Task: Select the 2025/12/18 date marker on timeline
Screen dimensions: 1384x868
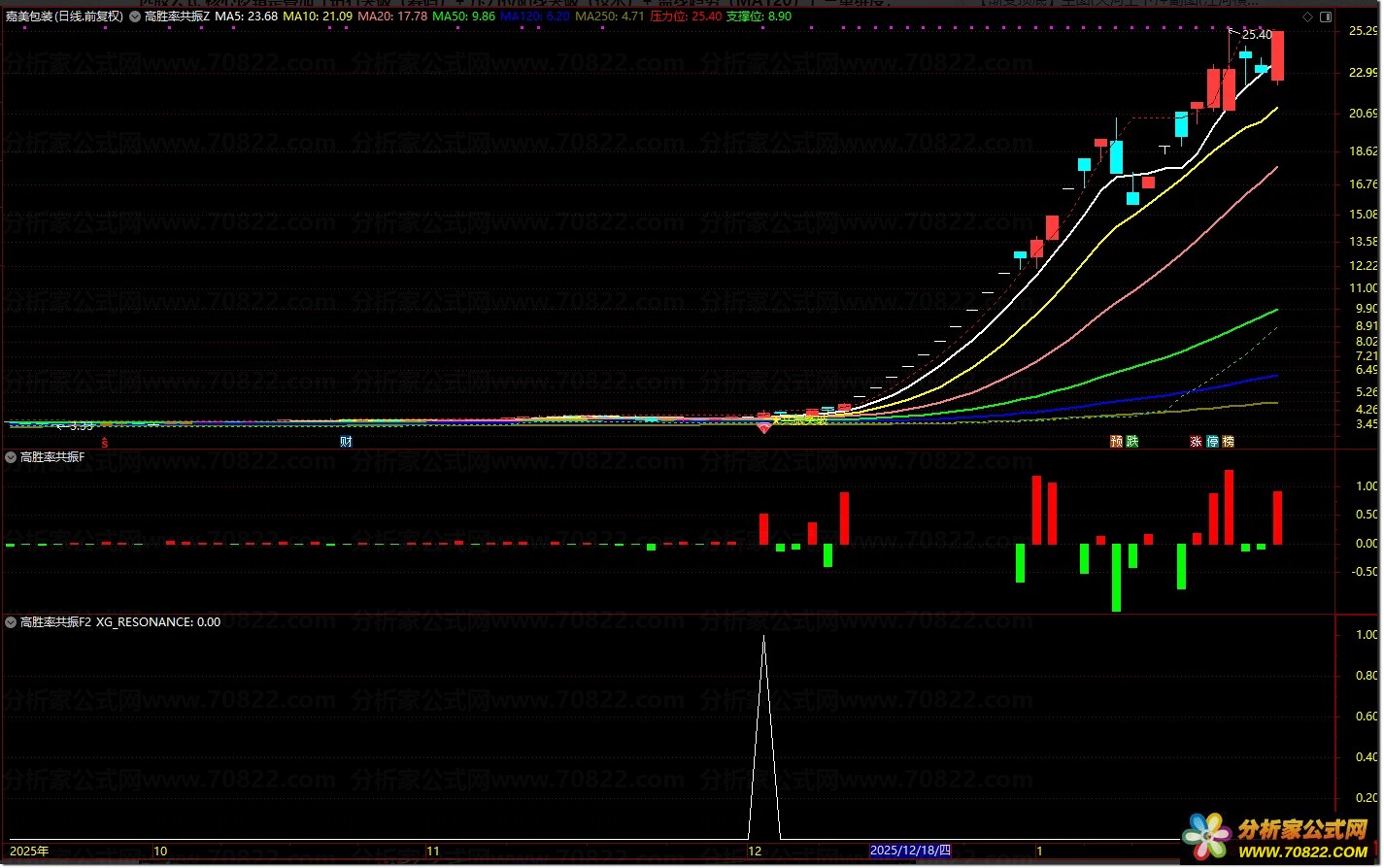Action: (909, 851)
